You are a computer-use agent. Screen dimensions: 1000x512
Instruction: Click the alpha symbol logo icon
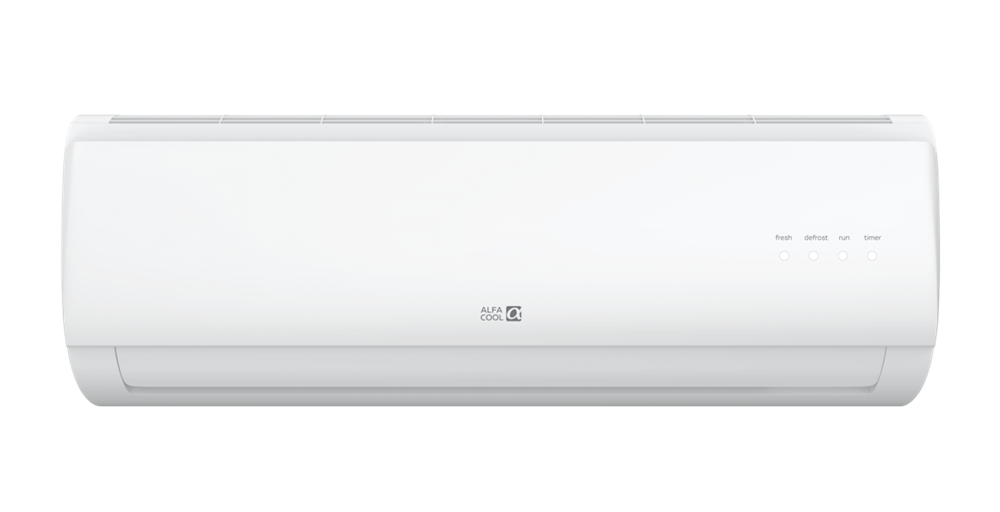point(513,313)
